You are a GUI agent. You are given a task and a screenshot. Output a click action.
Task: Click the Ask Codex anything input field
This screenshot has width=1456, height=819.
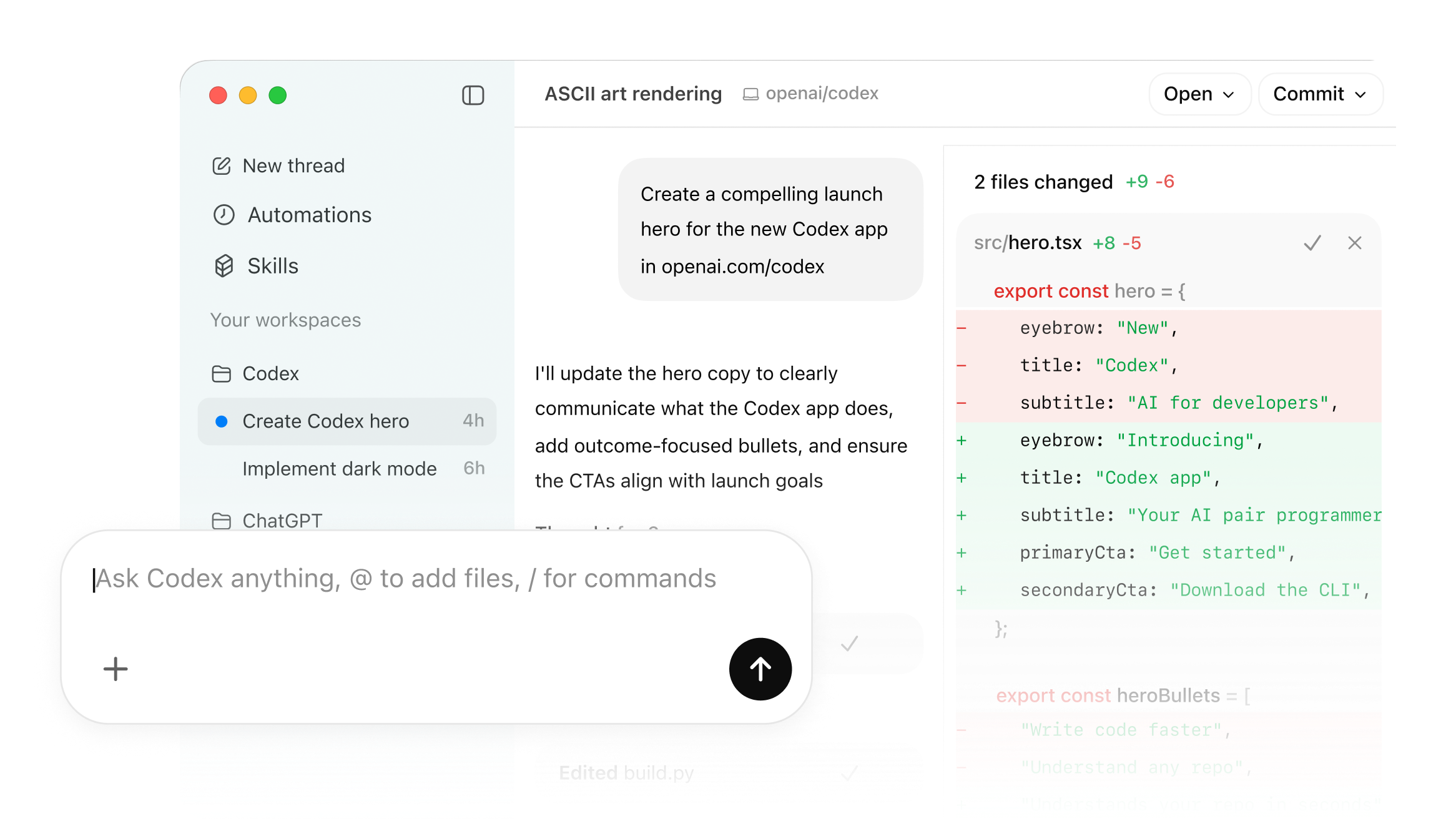[405, 578]
